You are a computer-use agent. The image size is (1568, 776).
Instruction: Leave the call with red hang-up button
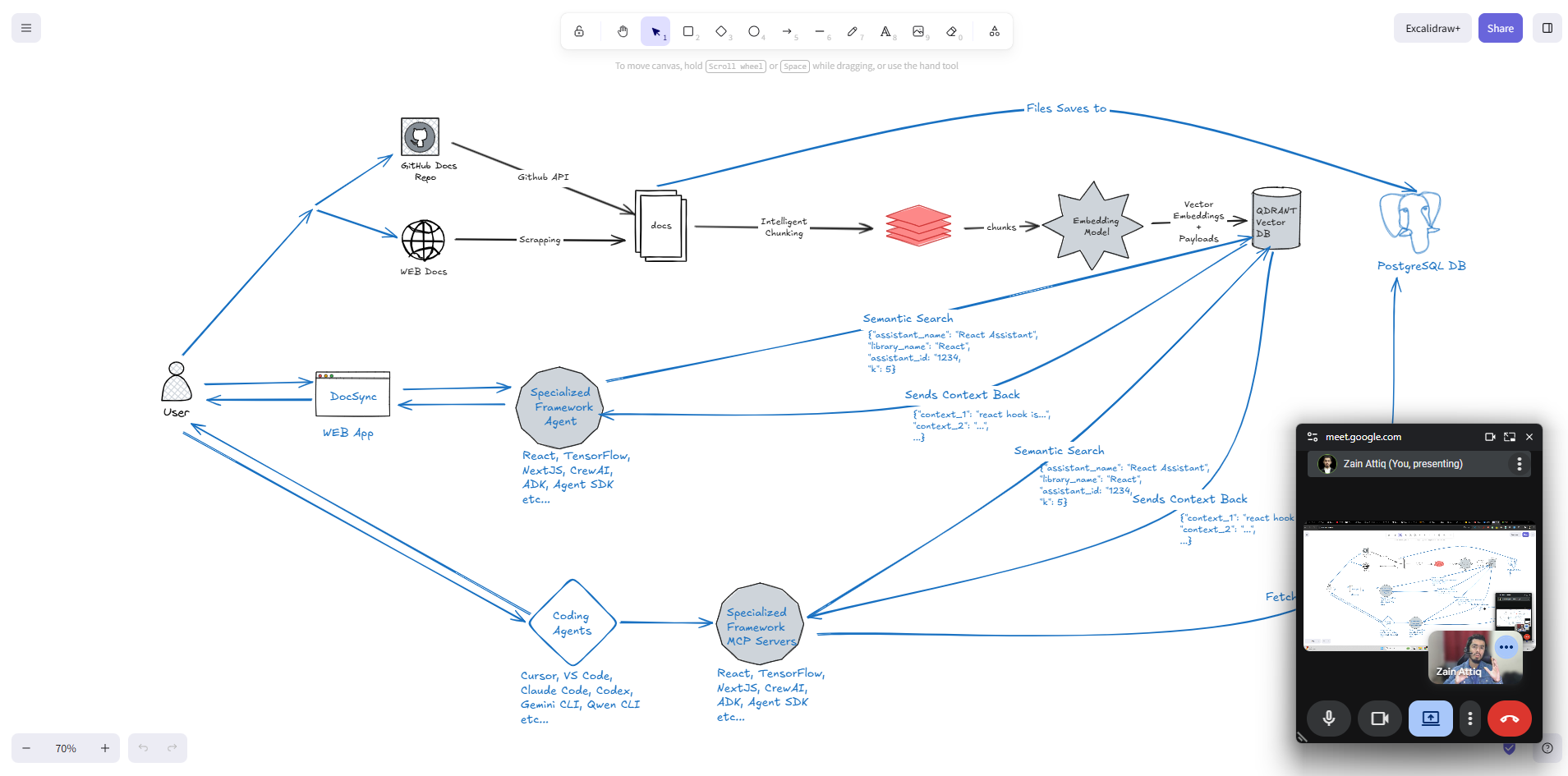tap(1510, 719)
